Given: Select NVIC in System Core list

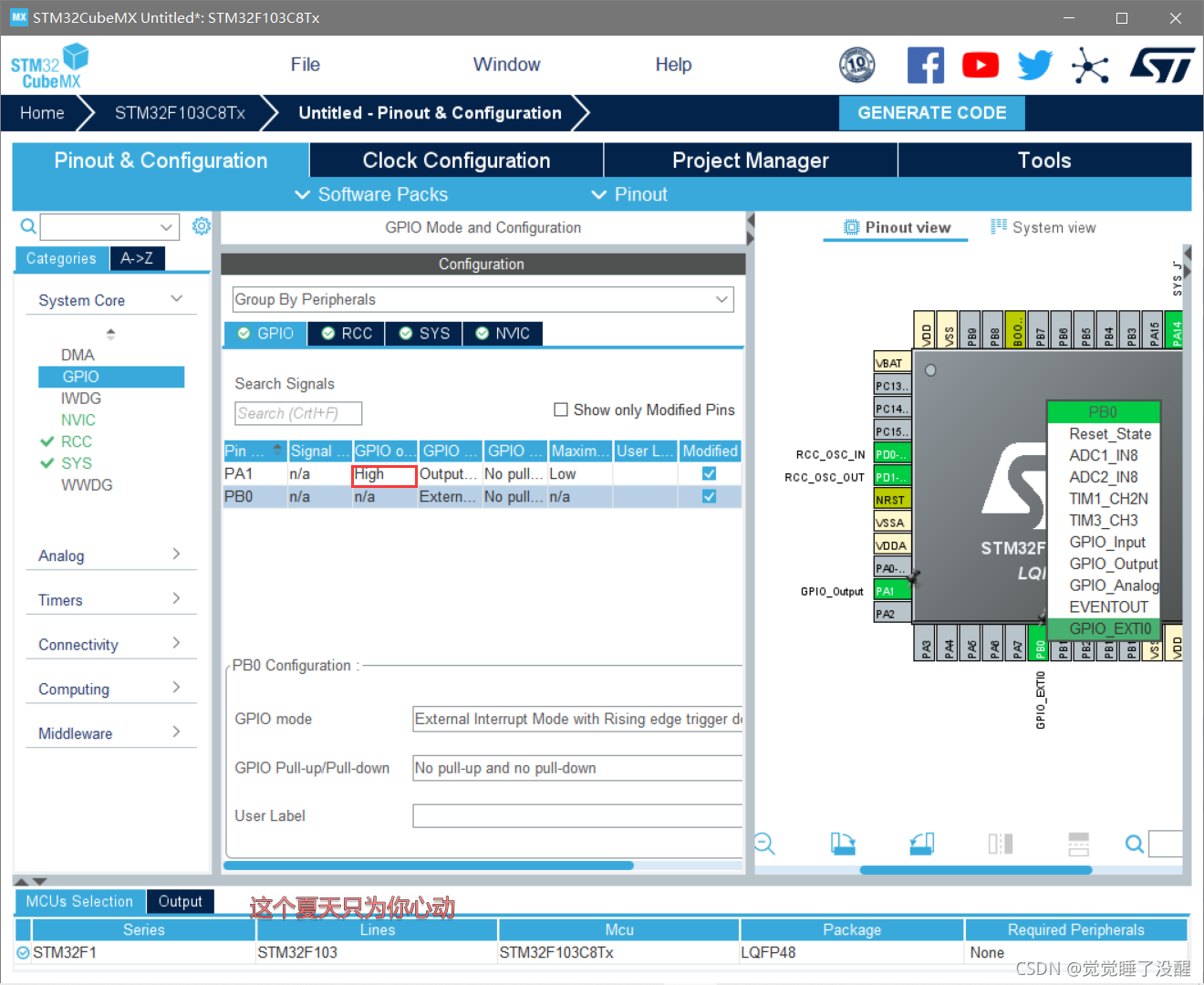Looking at the screenshot, I should pos(78,420).
